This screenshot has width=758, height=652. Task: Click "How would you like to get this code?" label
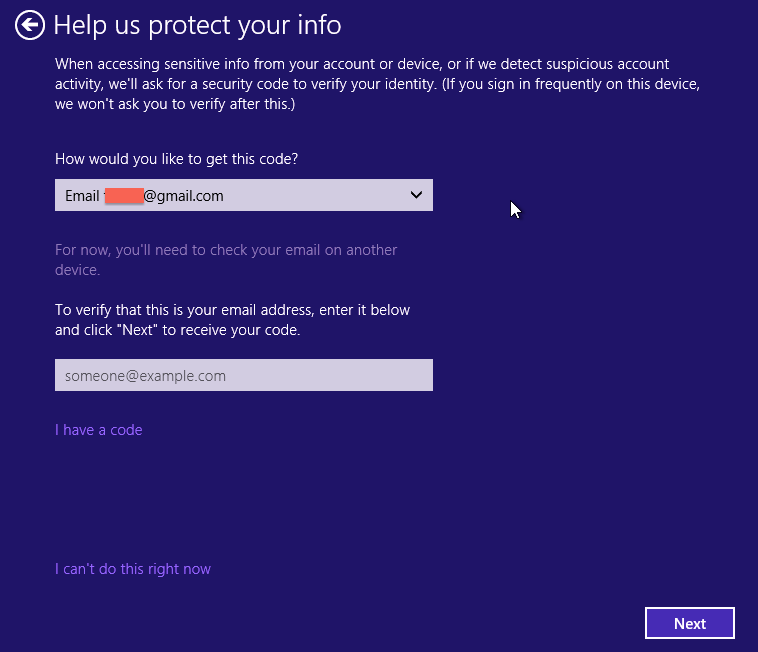pos(176,159)
